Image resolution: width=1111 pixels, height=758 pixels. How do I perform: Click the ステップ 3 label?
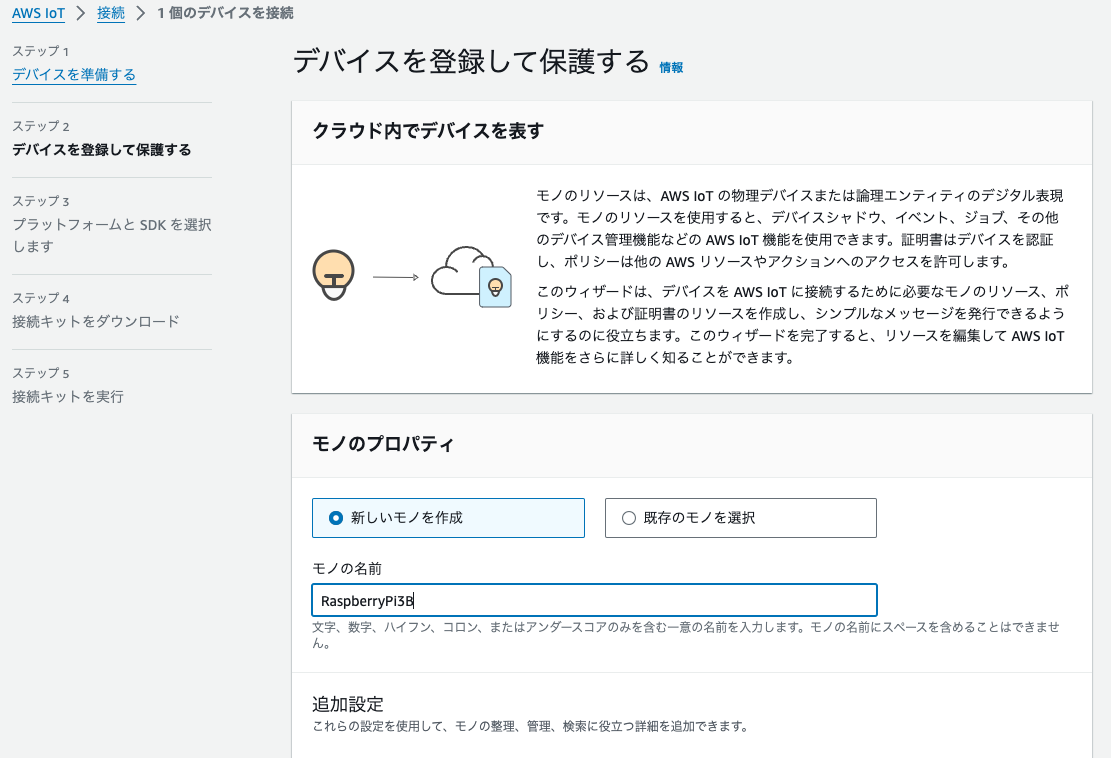[x=40, y=201]
